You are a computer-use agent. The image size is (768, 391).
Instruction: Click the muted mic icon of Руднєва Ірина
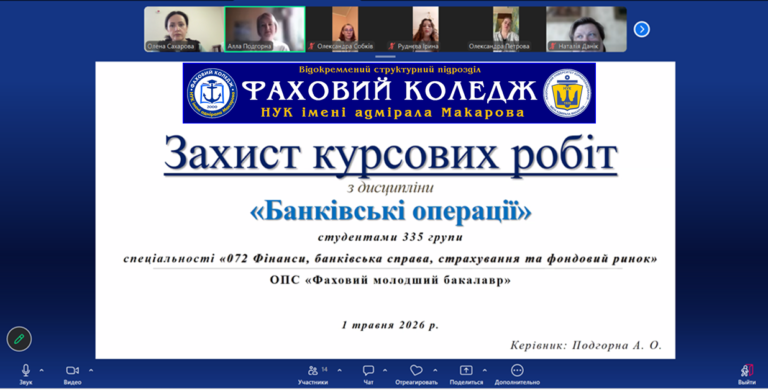click(391, 46)
